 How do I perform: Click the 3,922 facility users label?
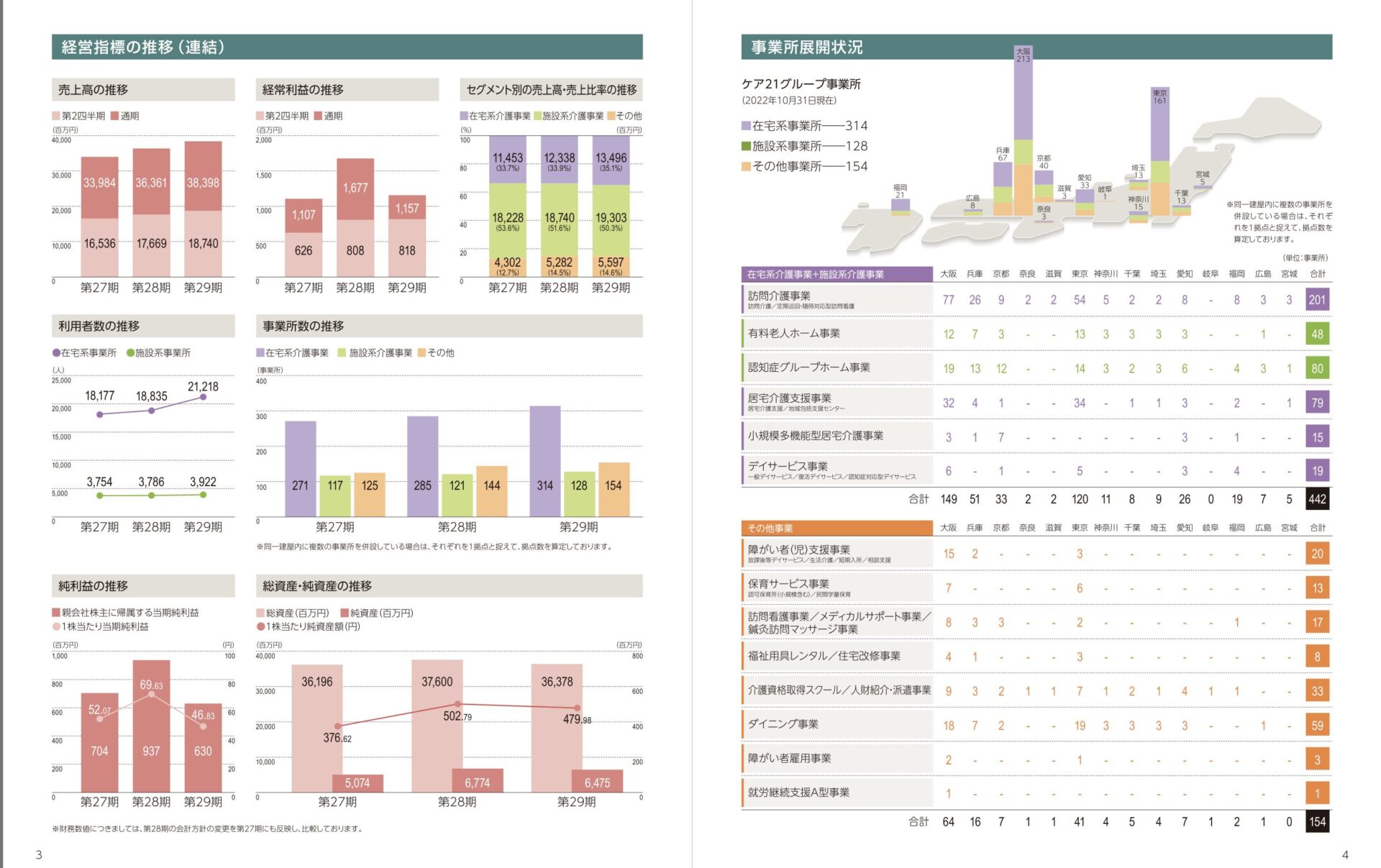[x=203, y=482]
